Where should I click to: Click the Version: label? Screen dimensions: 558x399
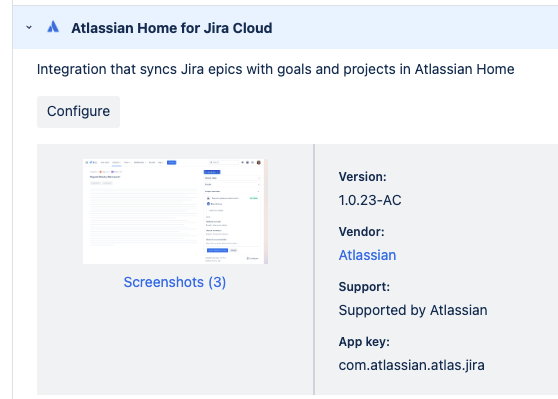pyautogui.click(x=362, y=177)
